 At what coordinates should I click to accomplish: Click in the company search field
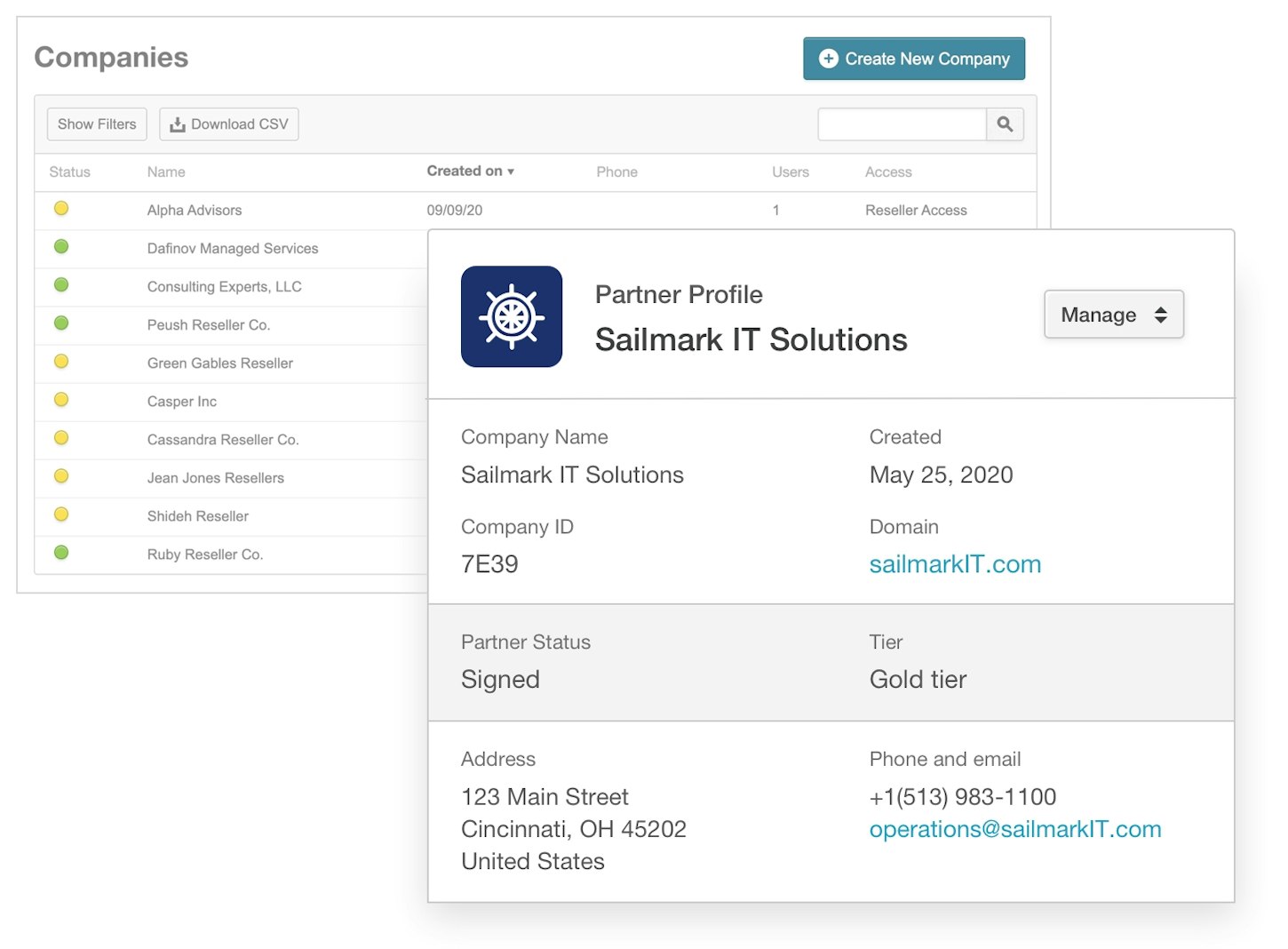(x=901, y=124)
